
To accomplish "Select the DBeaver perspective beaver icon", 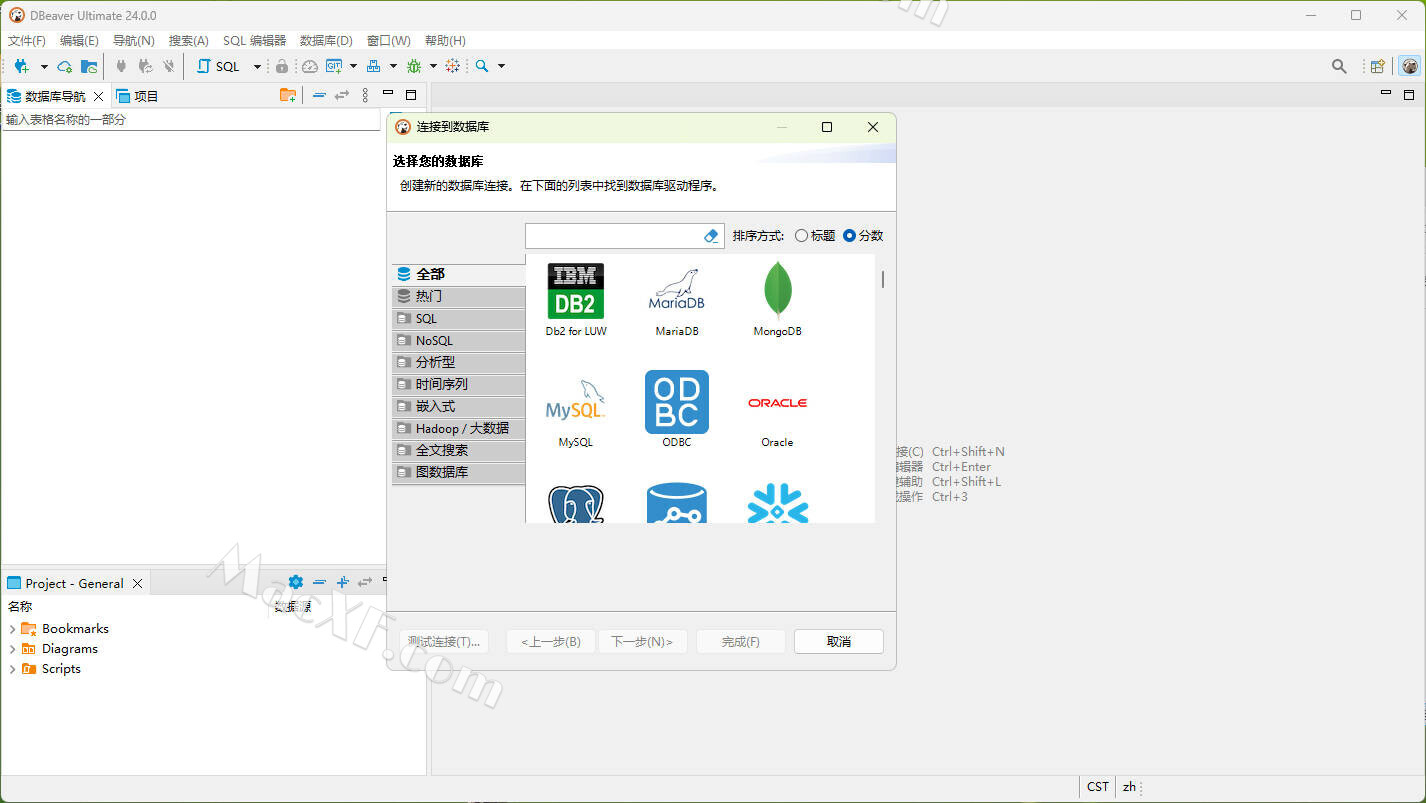I will [x=1410, y=66].
